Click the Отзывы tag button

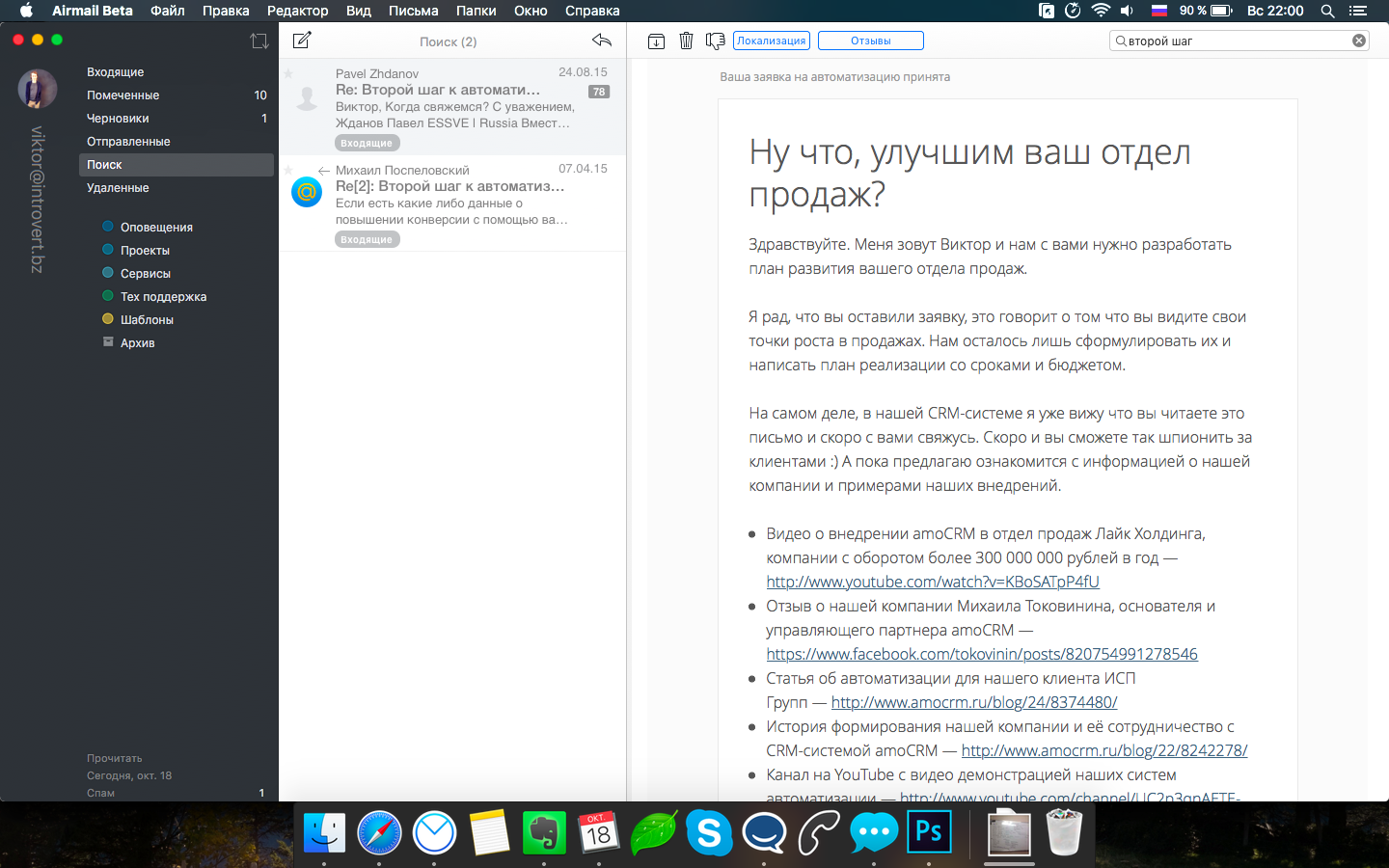click(x=871, y=41)
